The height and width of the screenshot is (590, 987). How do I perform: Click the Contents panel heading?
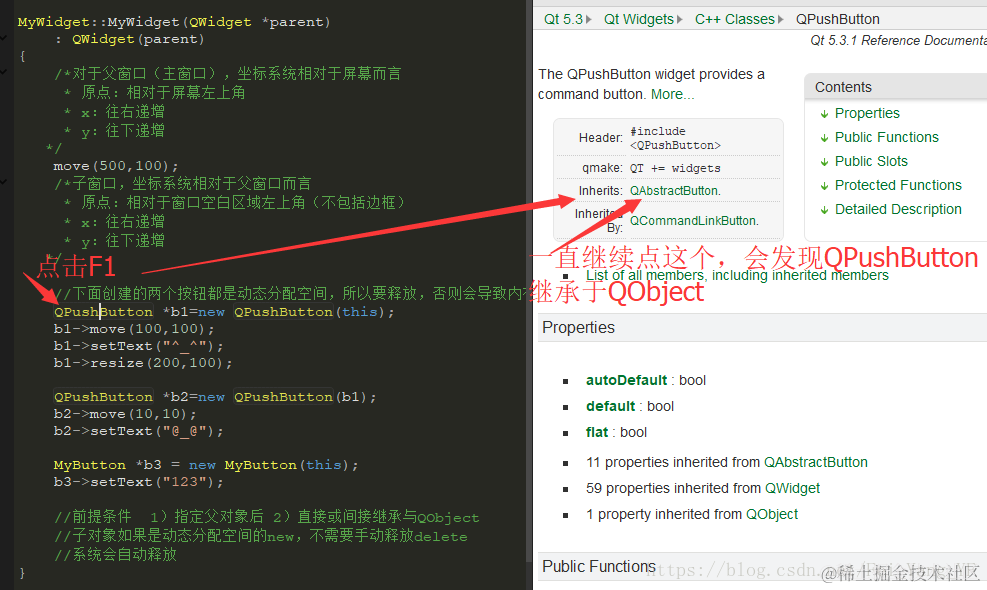pyautogui.click(x=843, y=87)
